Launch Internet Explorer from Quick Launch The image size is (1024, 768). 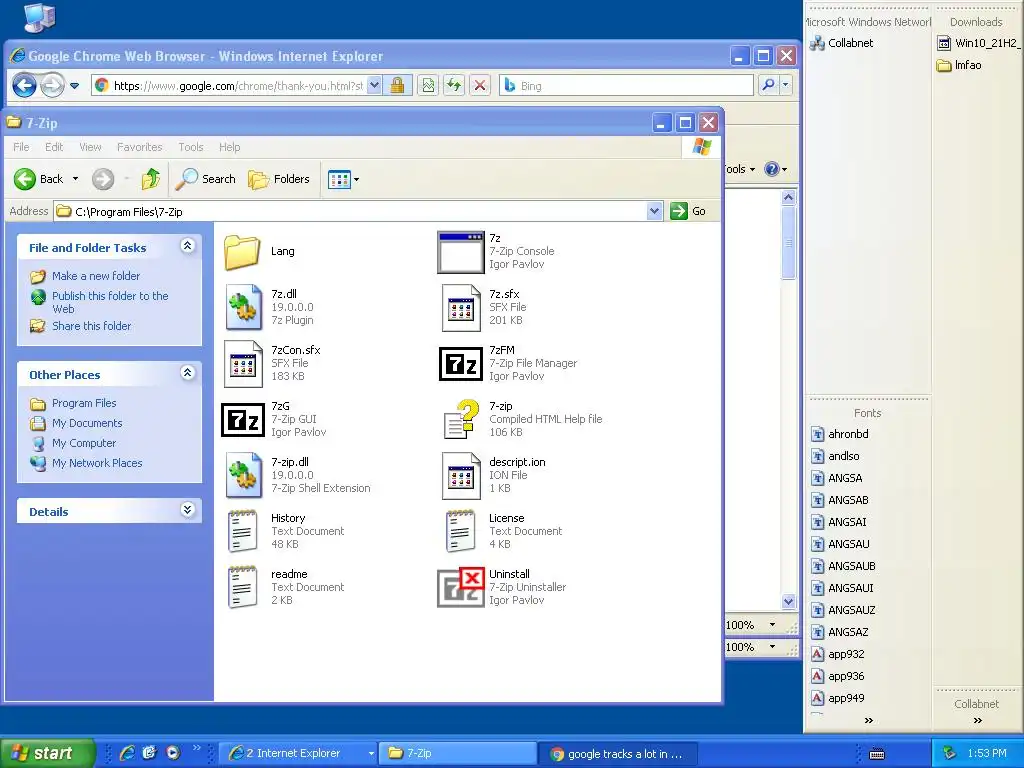(127, 753)
